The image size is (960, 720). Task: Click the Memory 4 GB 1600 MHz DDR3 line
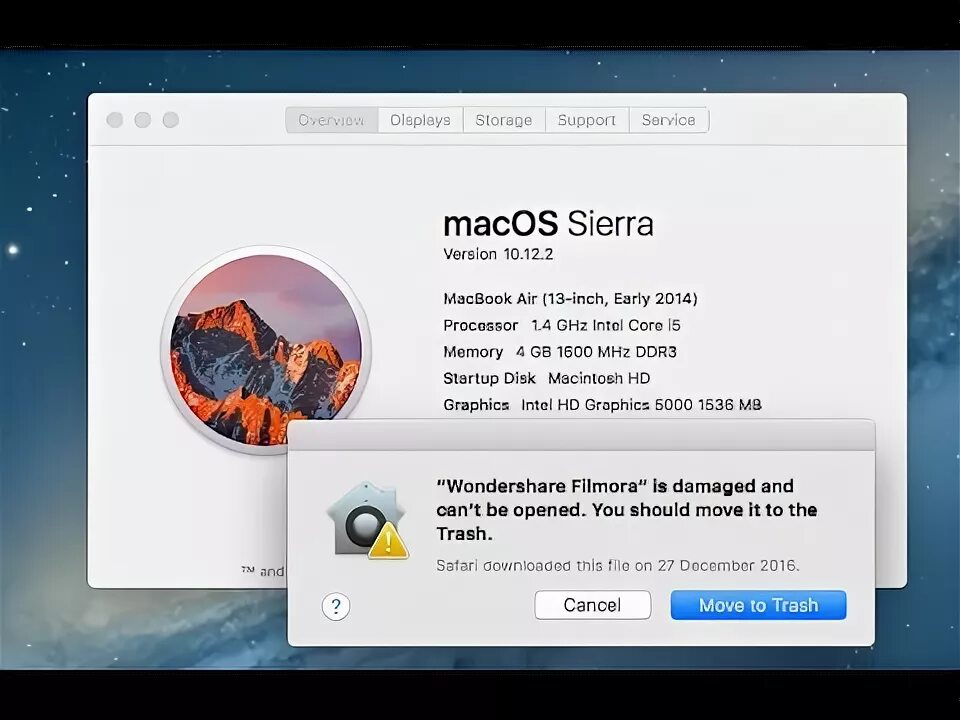pyautogui.click(x=560, y=351)
